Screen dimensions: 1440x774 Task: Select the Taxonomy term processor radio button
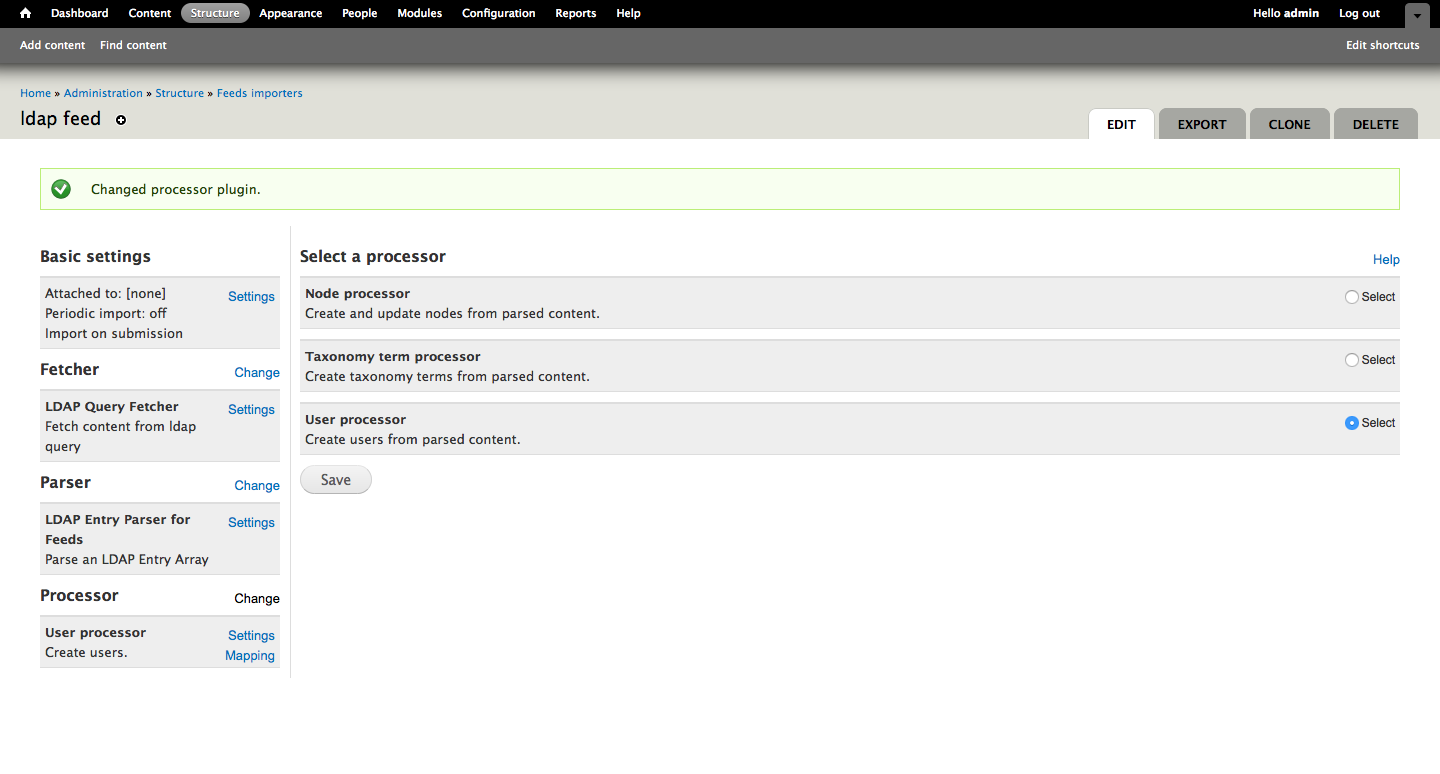point(1352,360)
